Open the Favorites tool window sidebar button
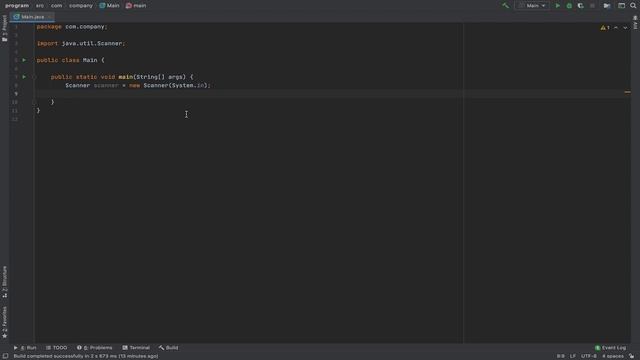This screenshot has width=640, height=360. click(4, 322)
